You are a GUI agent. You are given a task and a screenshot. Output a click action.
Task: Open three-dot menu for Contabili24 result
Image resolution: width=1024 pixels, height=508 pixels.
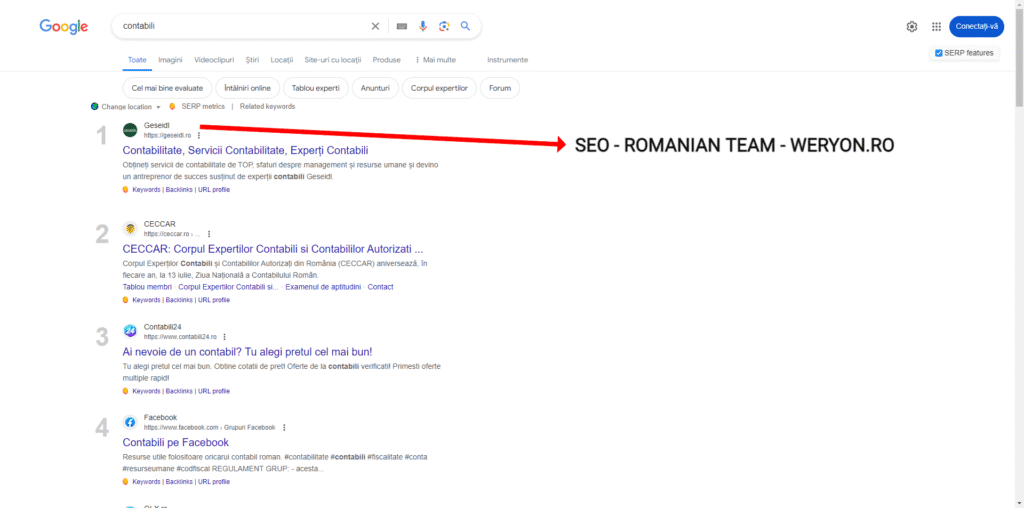click(224, 337)
